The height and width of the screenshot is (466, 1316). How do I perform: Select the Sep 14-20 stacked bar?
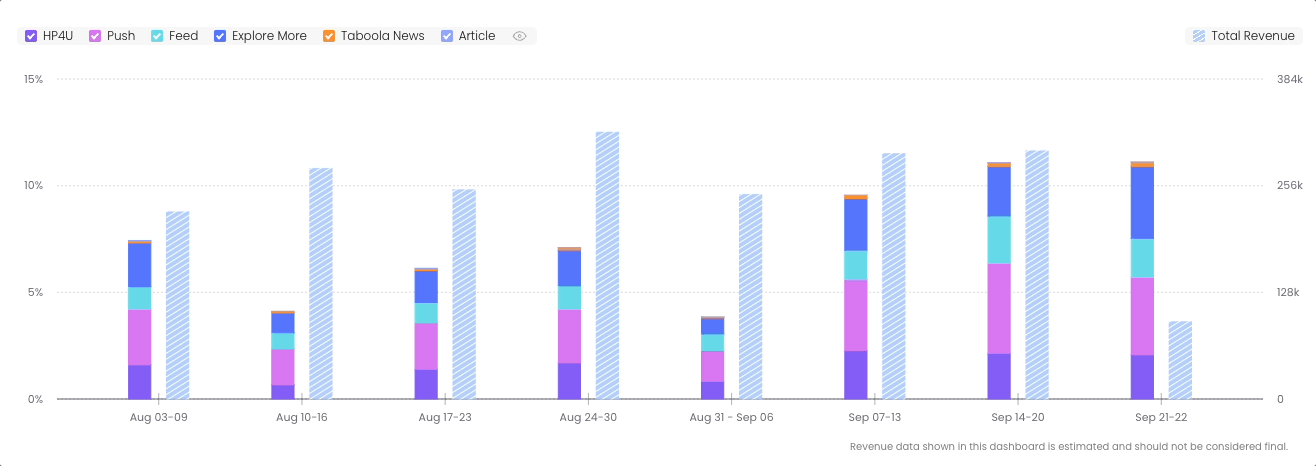[999, 281]
